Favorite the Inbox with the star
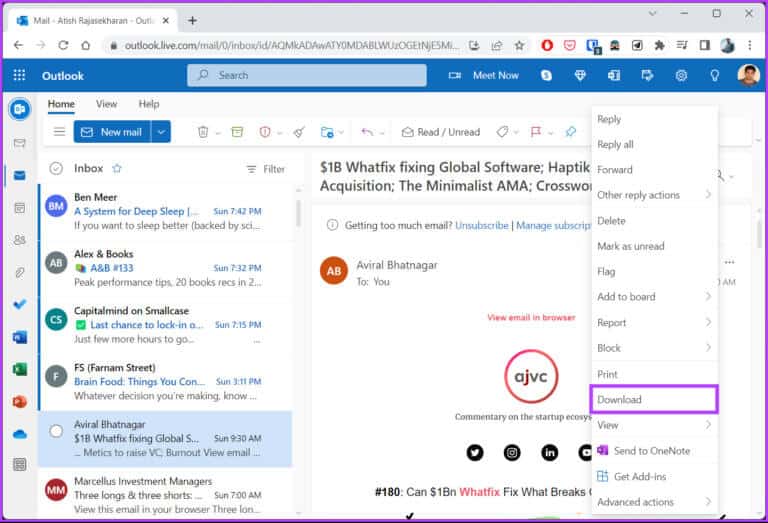Viewport: 768px width, 523px height. (x=117, y=168)
